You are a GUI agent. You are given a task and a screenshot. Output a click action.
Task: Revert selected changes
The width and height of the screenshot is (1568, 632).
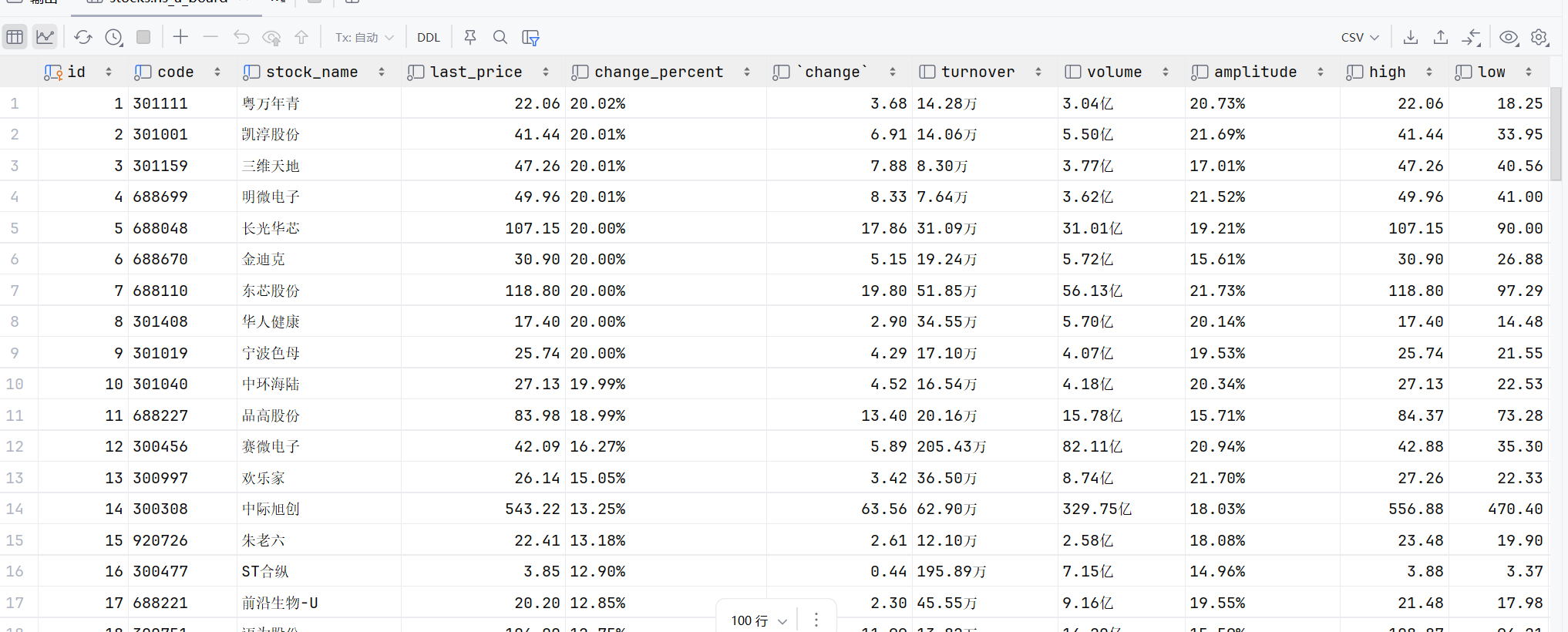click(241, 37)
